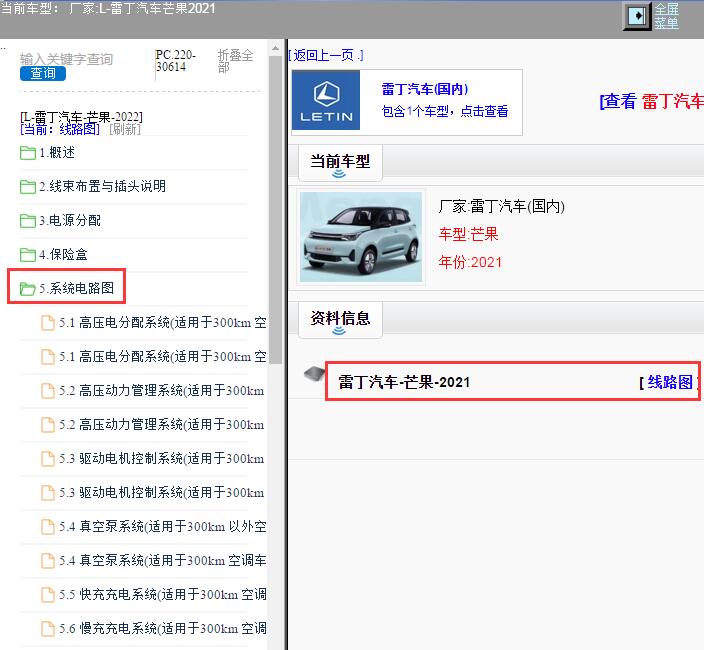704x650 pixels.
Task: Open 5.4 真空泵系统 空调车 document
Action: 163,560
